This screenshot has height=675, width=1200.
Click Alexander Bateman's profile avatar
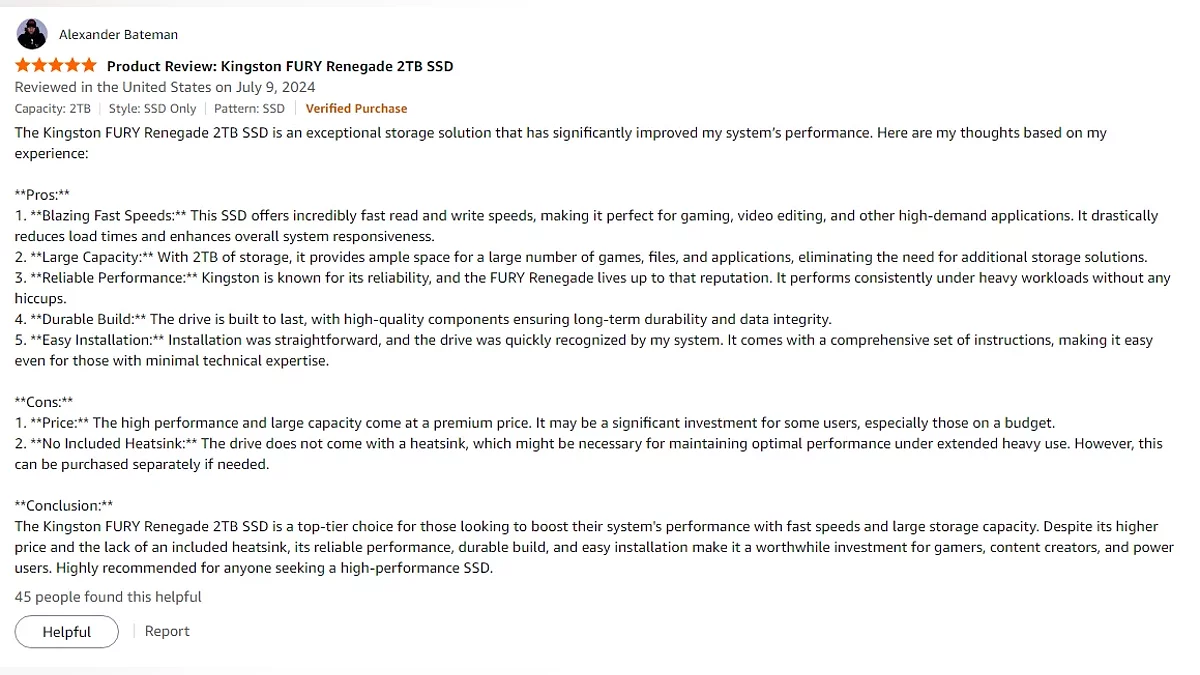coord(32,34)
